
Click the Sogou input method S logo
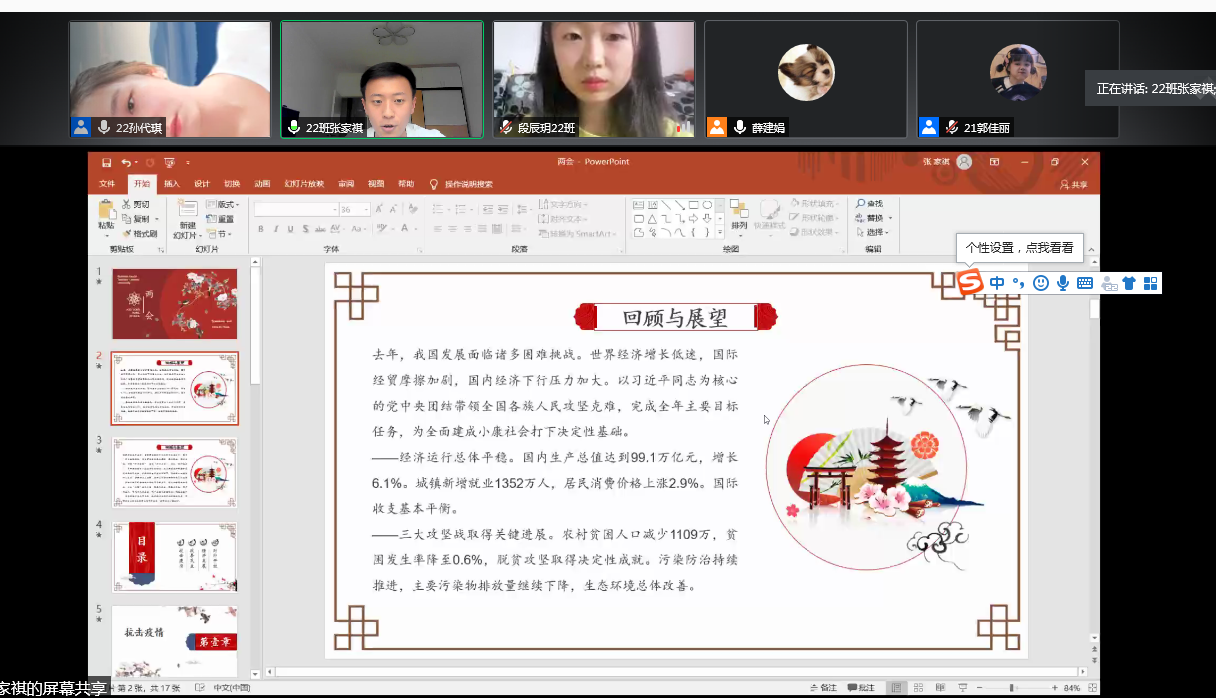(969, 283)
